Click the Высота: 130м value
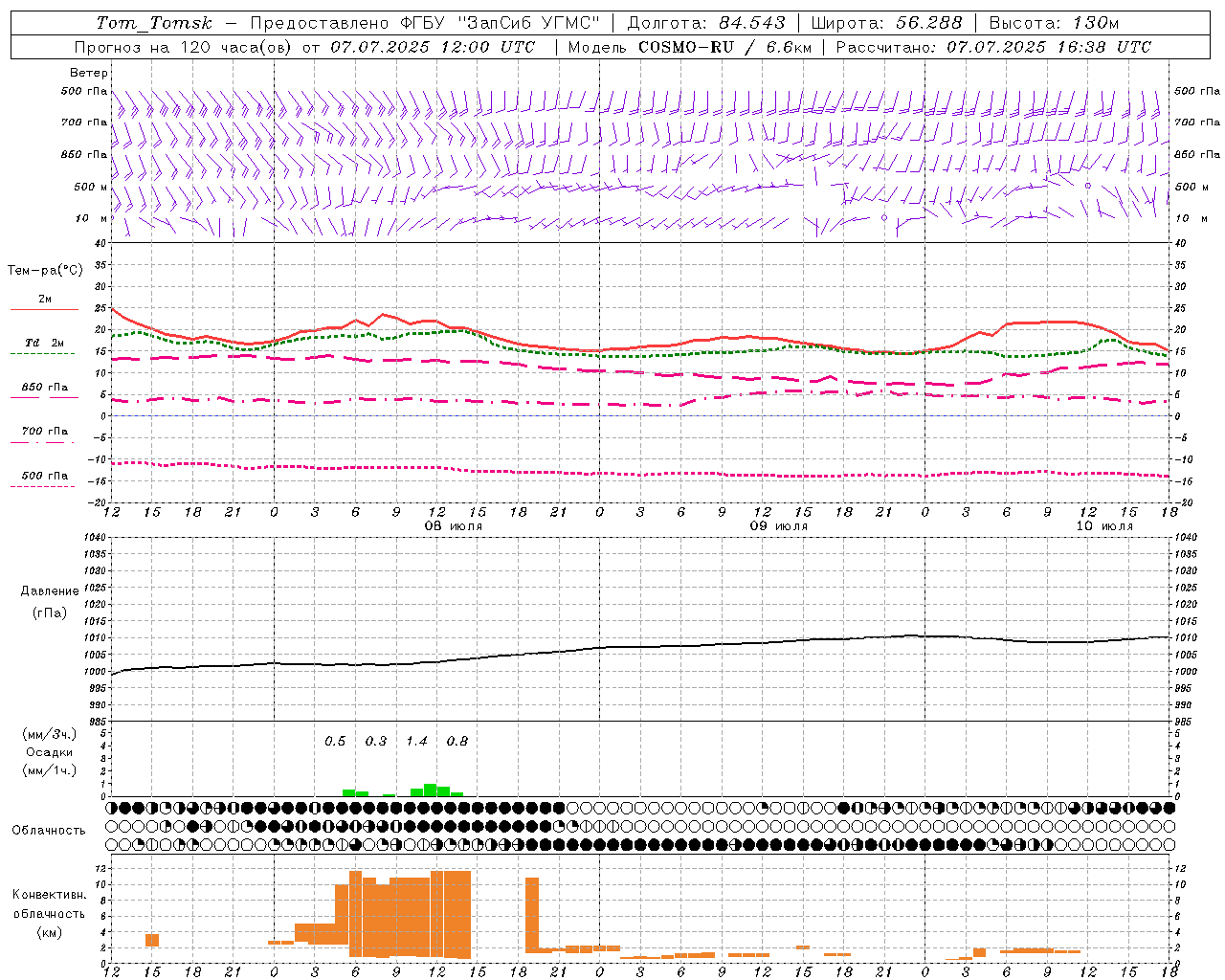This screenshot has height=980, width=1225. coord(1054,23)
